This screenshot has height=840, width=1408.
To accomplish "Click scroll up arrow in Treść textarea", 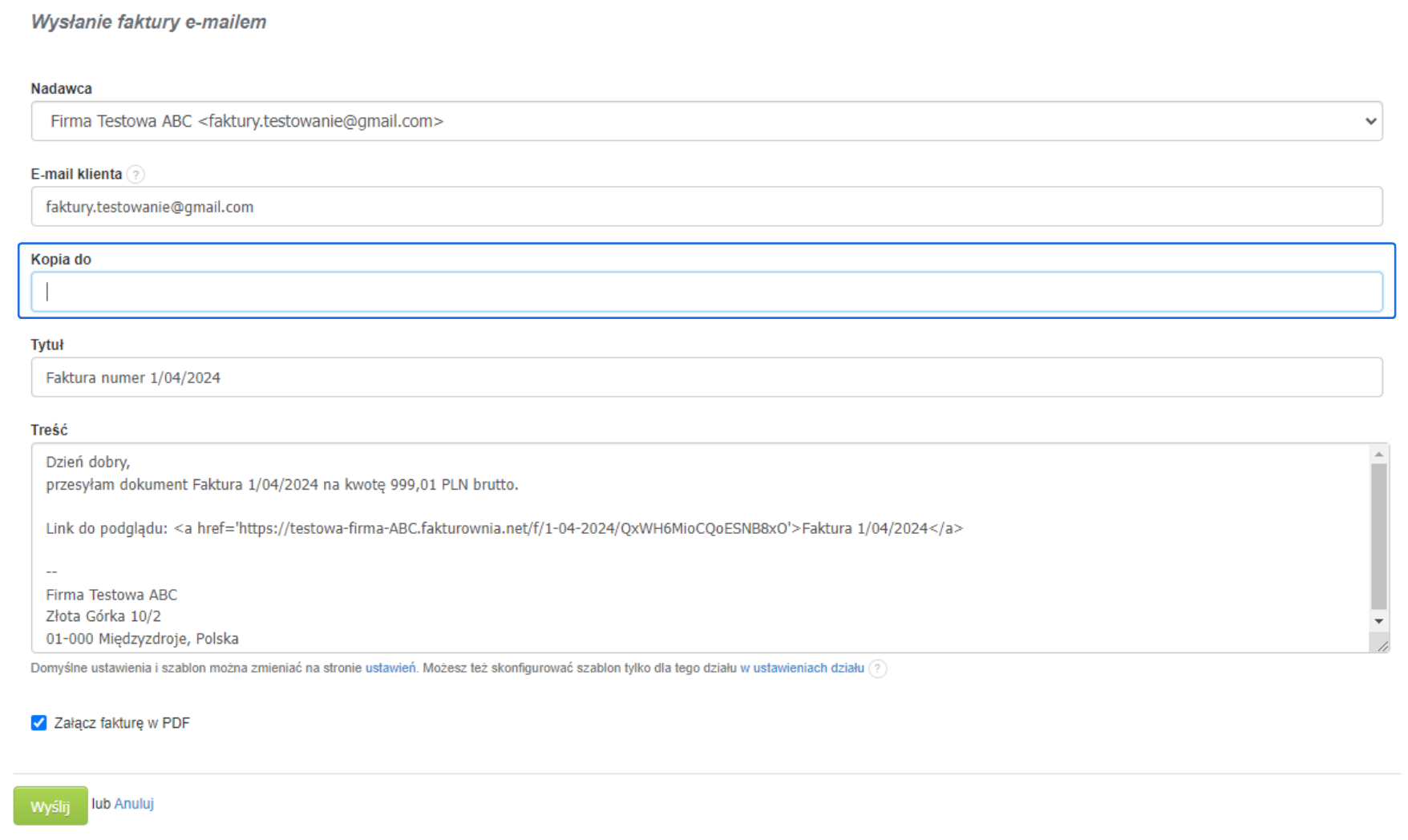I will (x=1378, y=454).
